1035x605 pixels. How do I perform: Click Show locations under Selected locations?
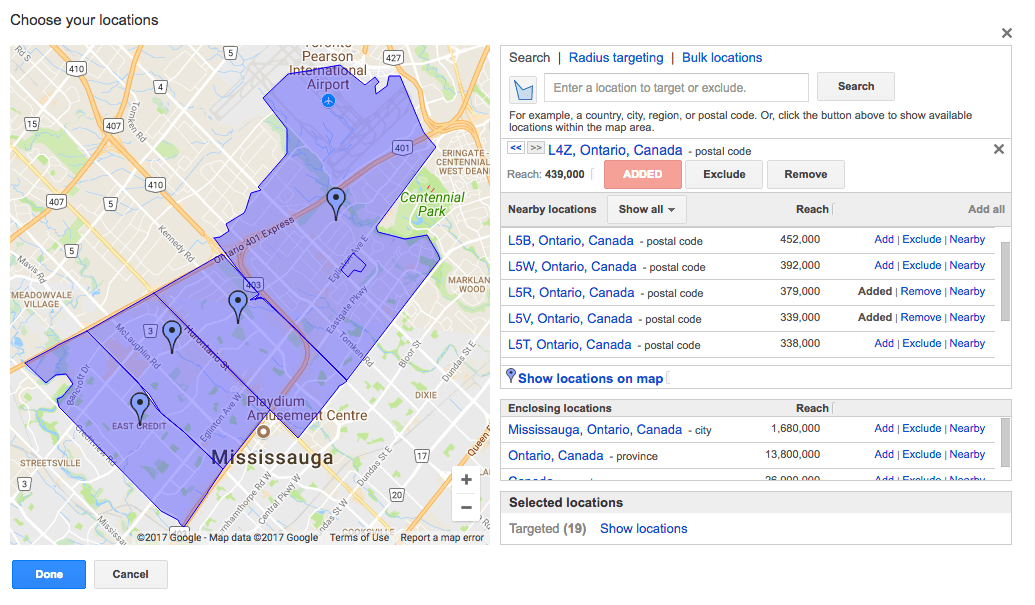tap(644, 528)
